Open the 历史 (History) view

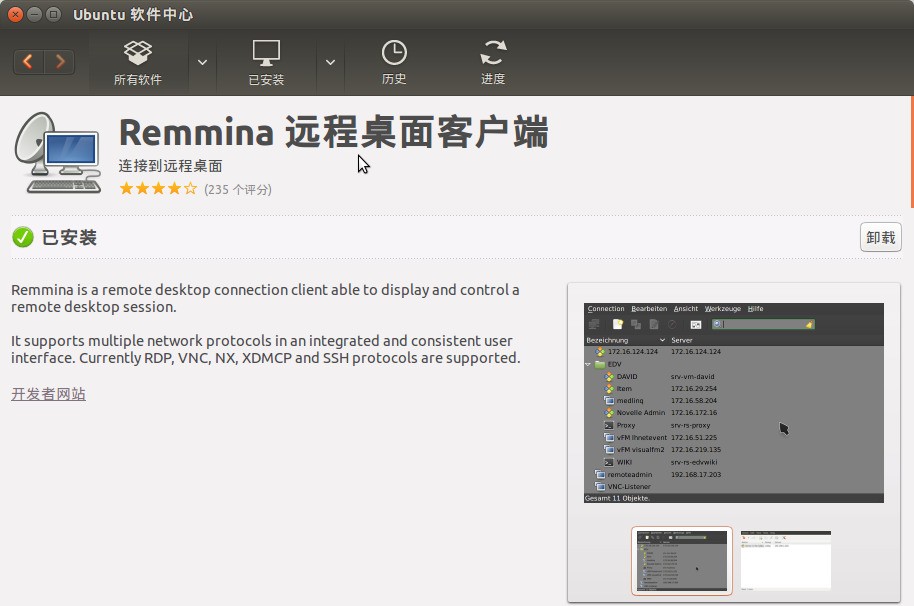click(394, 63)
